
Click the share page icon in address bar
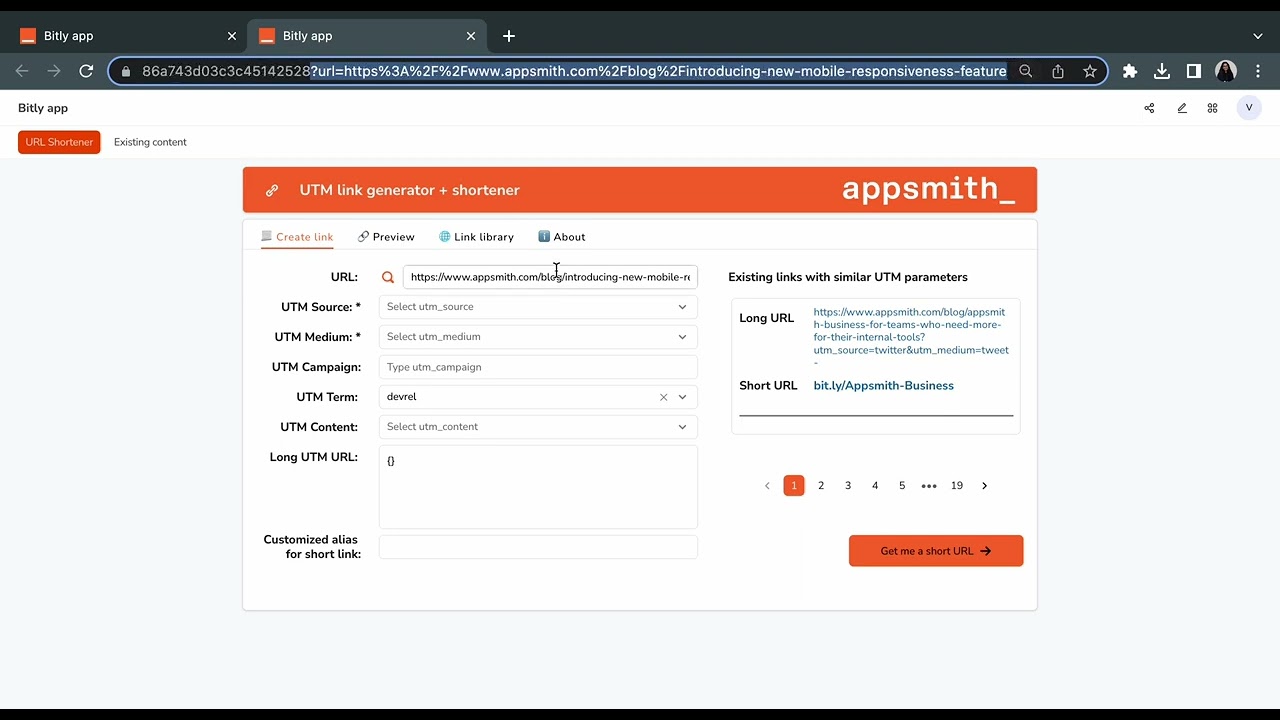coord(1058,71)
